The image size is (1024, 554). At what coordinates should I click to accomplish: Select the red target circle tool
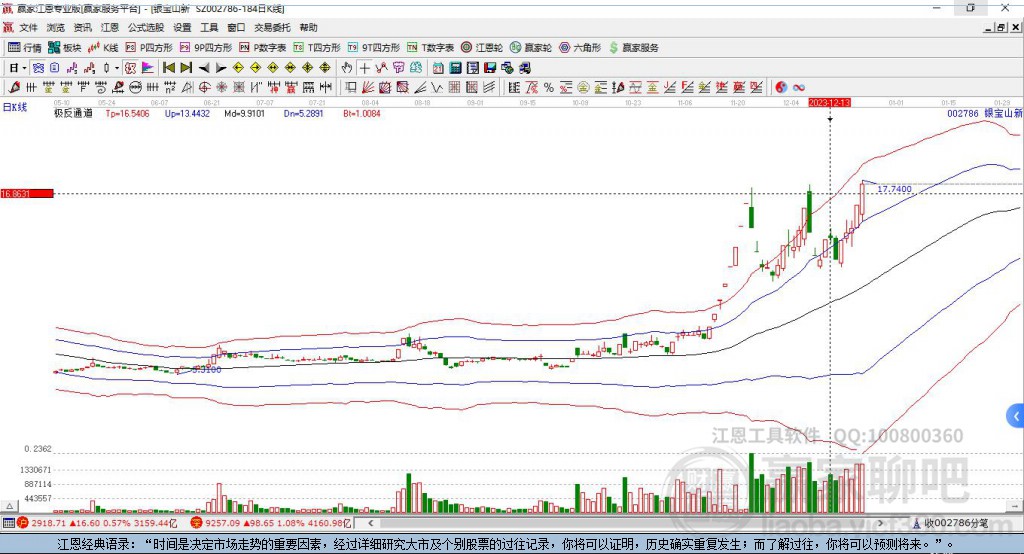click(204, 88)
